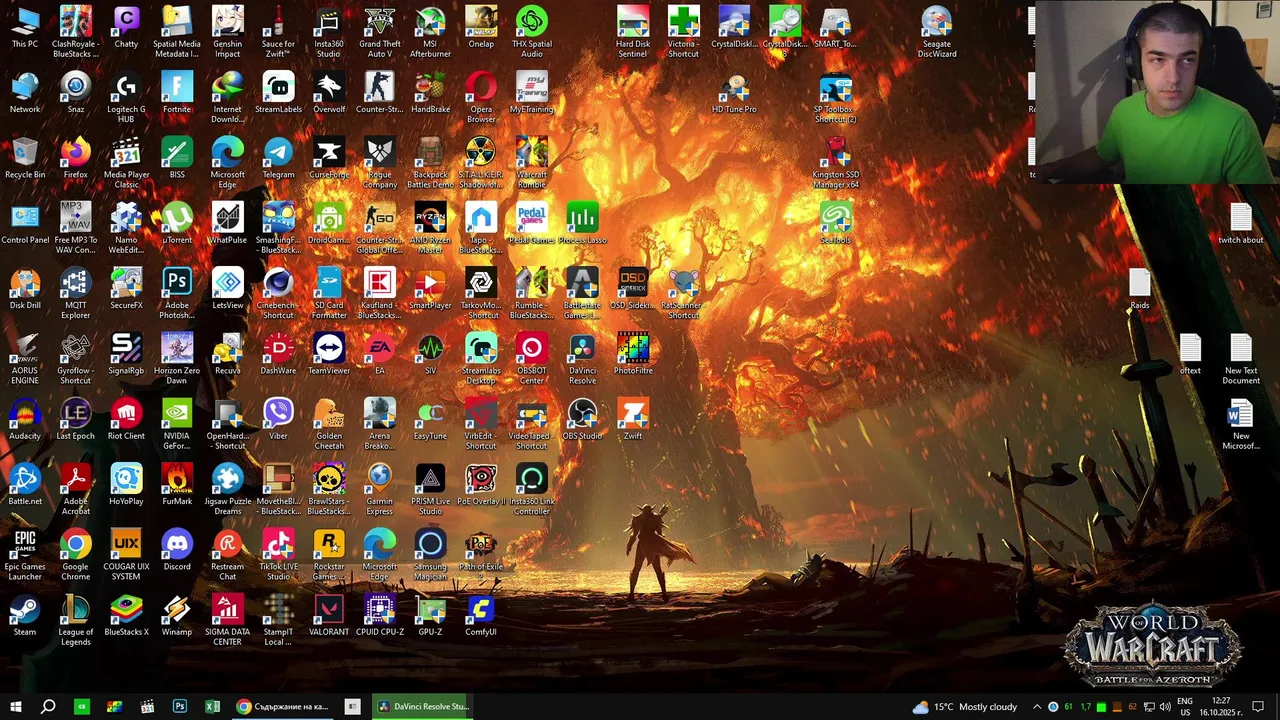This screenshot has width=1280, height=720.
Task: Open New Microsoft Word document icon
Action: tap(1240, 423)
